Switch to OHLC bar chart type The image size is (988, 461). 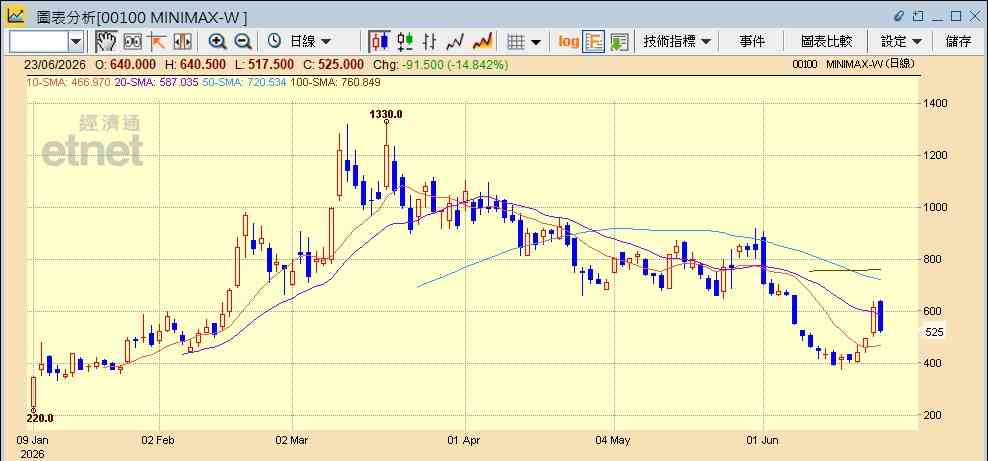click(x=430, y=42)
